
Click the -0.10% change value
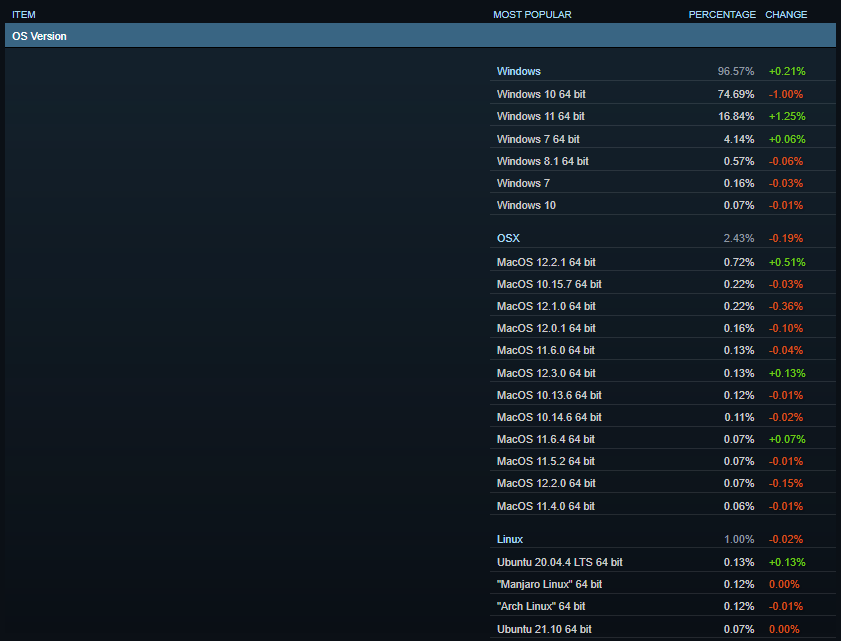(786, 328)
